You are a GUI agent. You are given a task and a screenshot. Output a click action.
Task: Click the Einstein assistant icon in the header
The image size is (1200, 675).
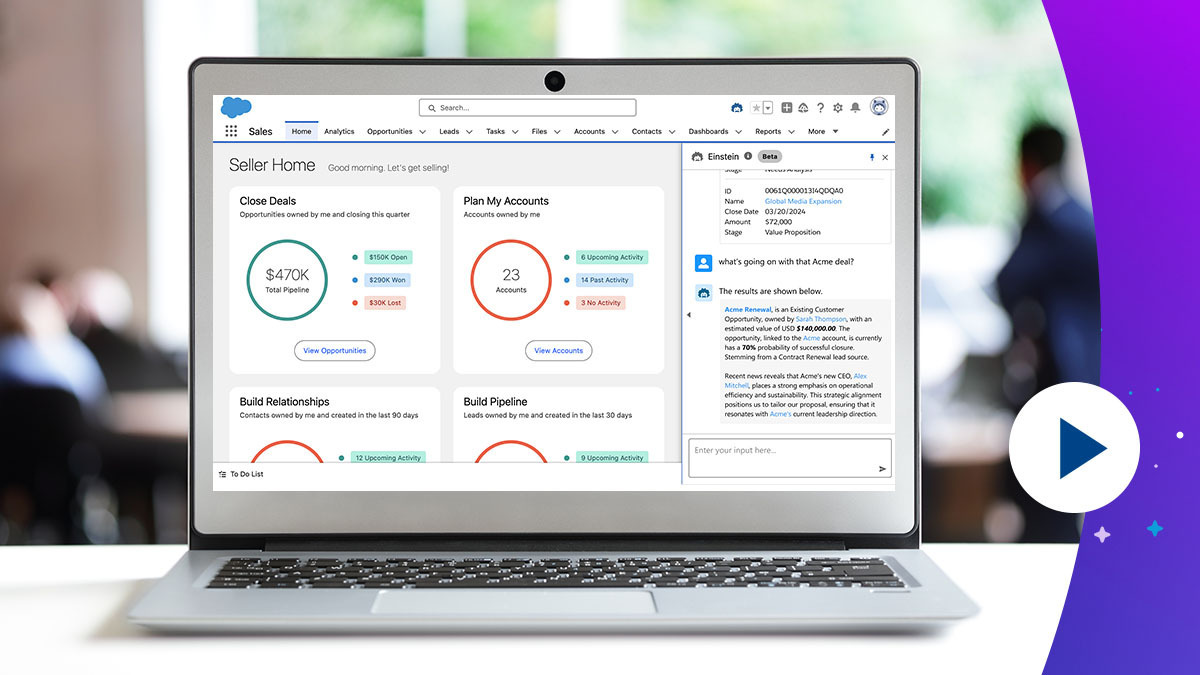[x=737, y=107]
